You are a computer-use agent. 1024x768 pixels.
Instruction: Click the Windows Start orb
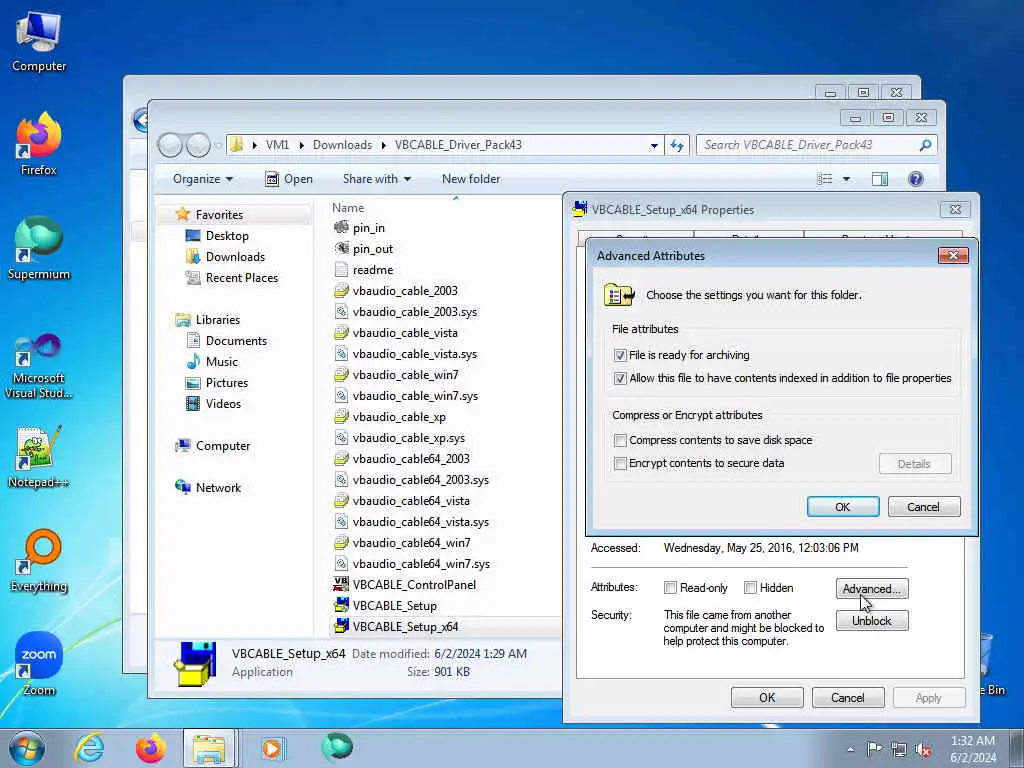26,748
